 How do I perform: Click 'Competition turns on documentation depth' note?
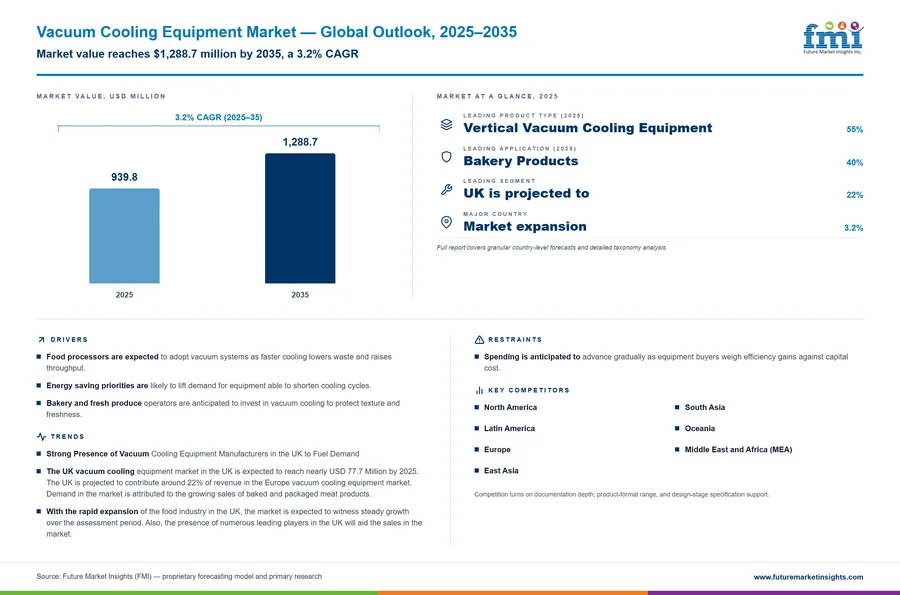622,495
